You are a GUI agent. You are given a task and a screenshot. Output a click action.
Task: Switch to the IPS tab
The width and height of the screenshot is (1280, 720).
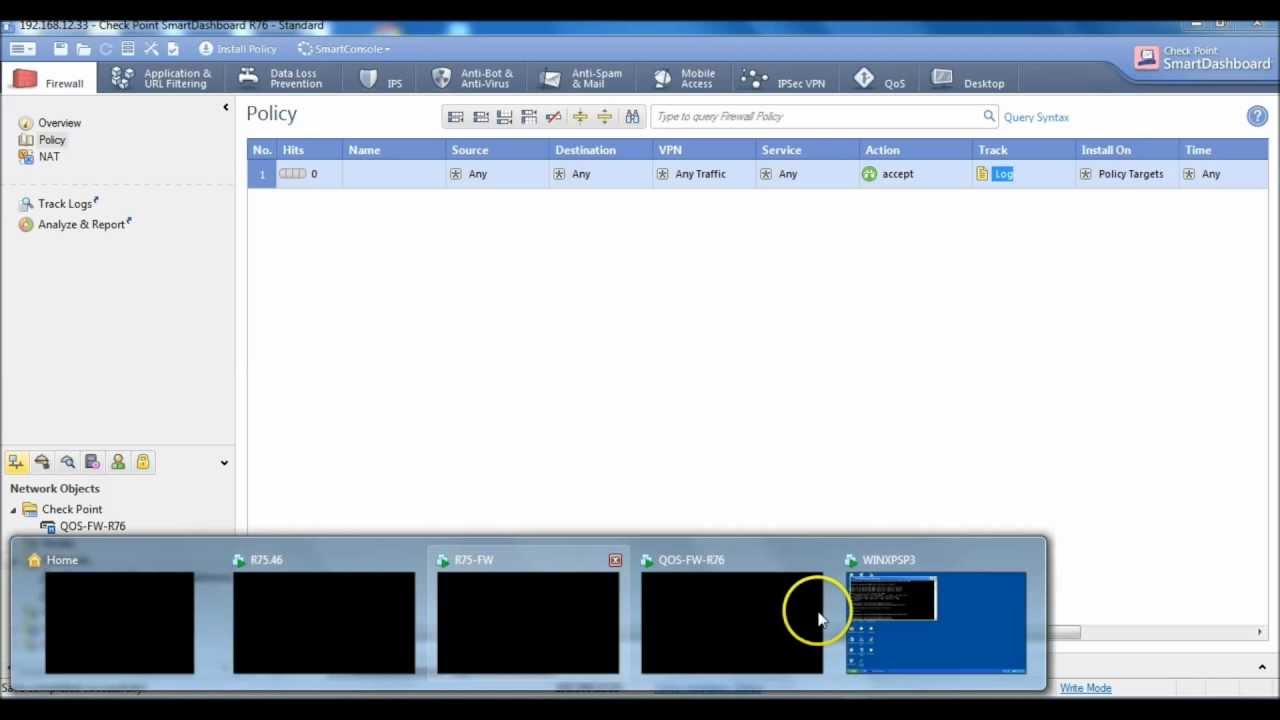click(381, 80)
